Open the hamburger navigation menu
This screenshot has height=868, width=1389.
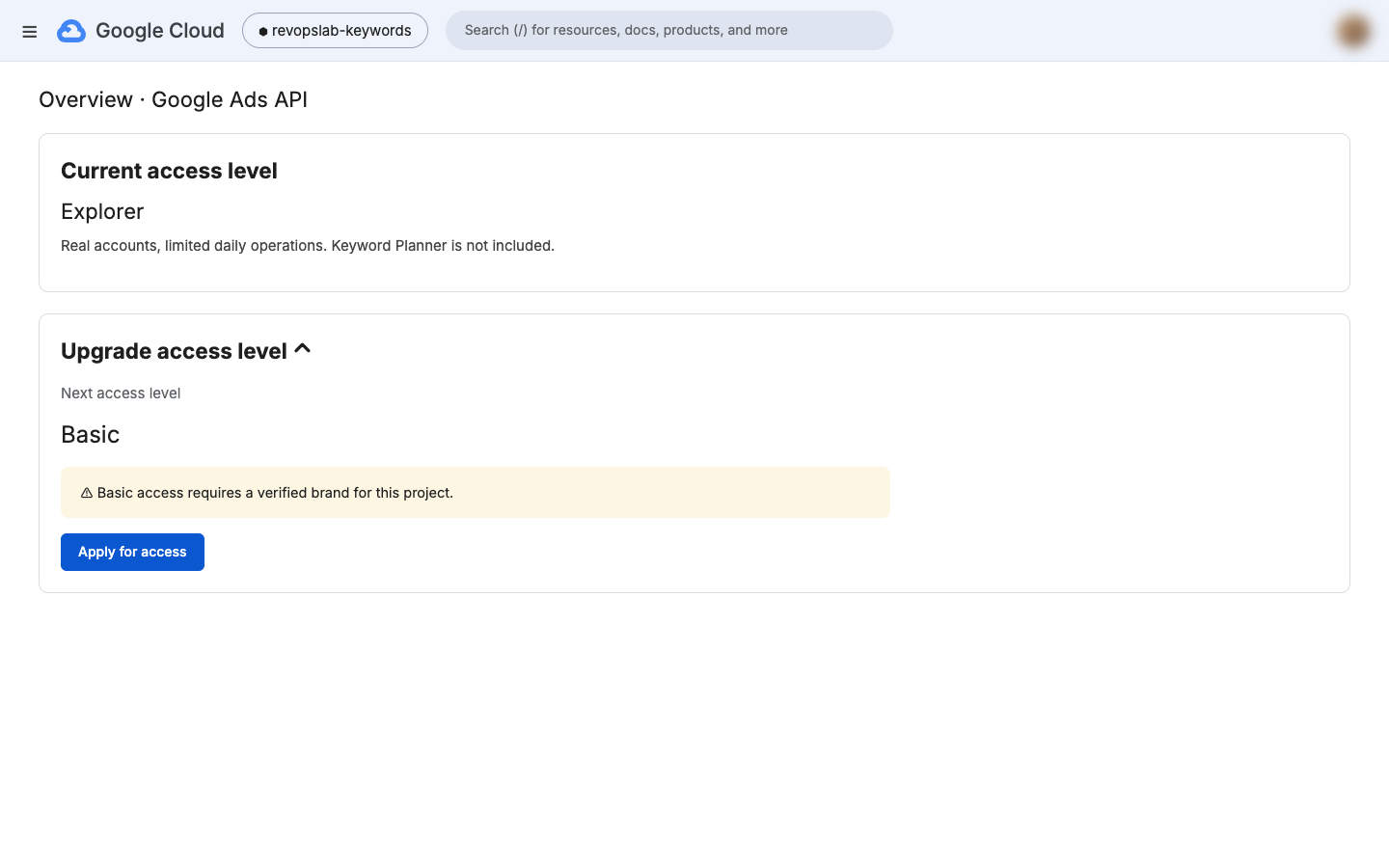coord(30,32)
